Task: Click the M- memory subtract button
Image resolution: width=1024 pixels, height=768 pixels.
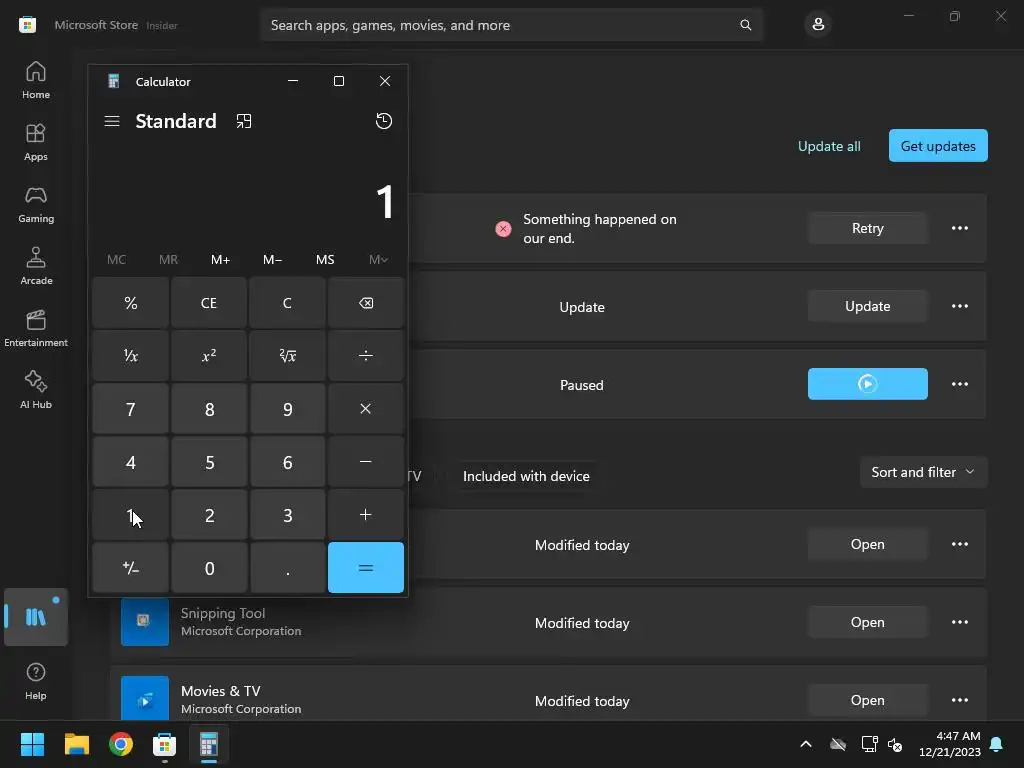Action: coord(273,259)
